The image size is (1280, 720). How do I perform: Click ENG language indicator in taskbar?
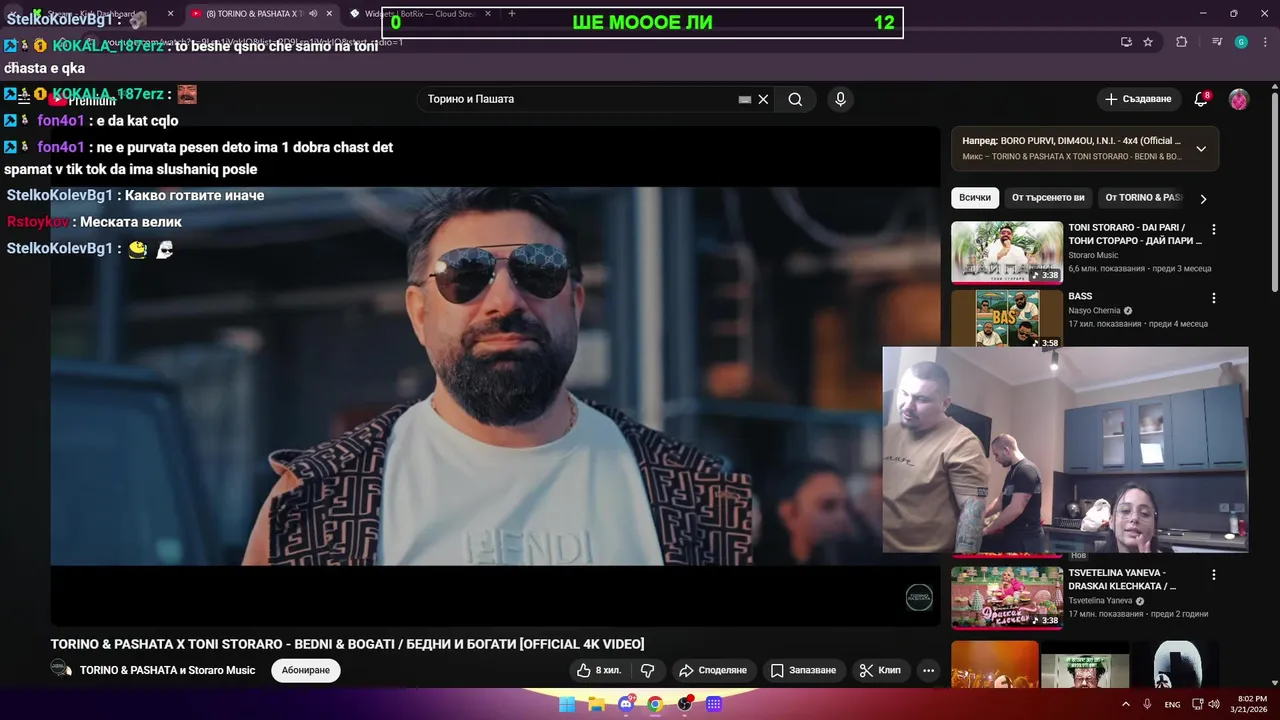(1172, 704)
